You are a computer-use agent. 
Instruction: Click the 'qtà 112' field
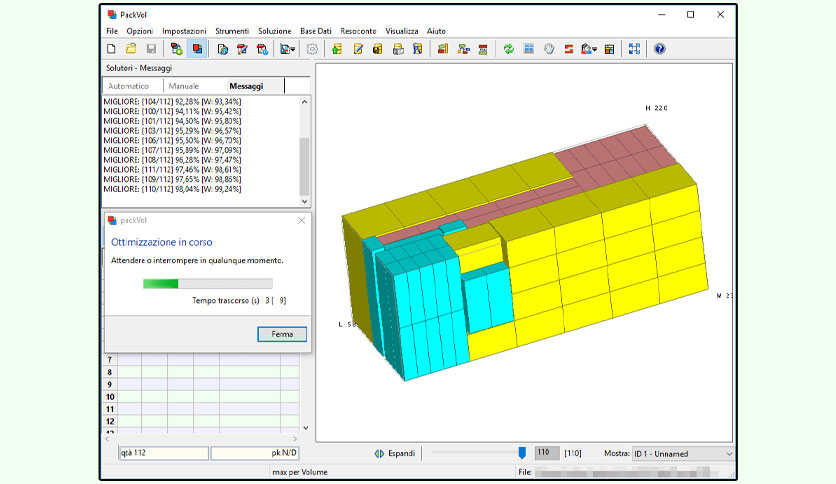click(x=163, y=453)
